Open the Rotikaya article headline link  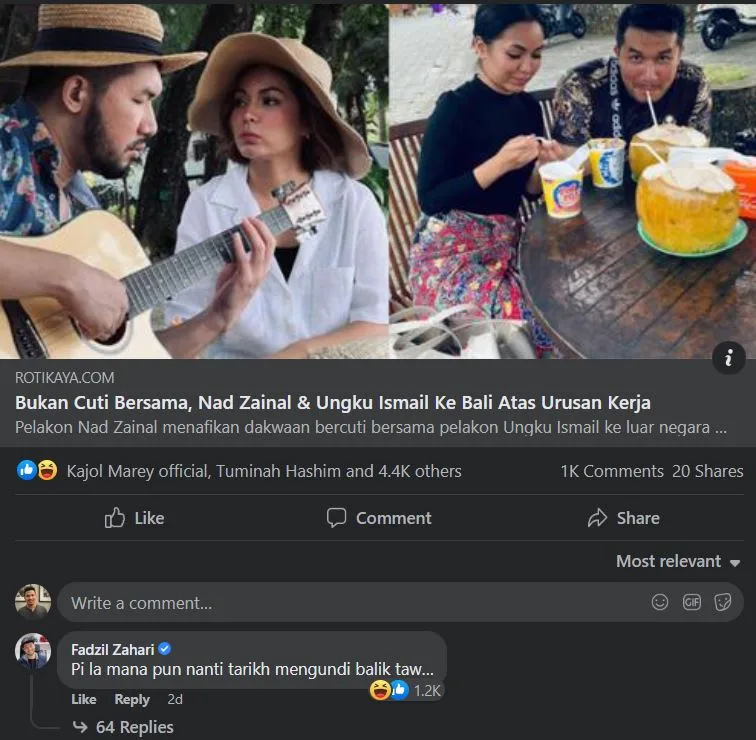tap(333, 403)
